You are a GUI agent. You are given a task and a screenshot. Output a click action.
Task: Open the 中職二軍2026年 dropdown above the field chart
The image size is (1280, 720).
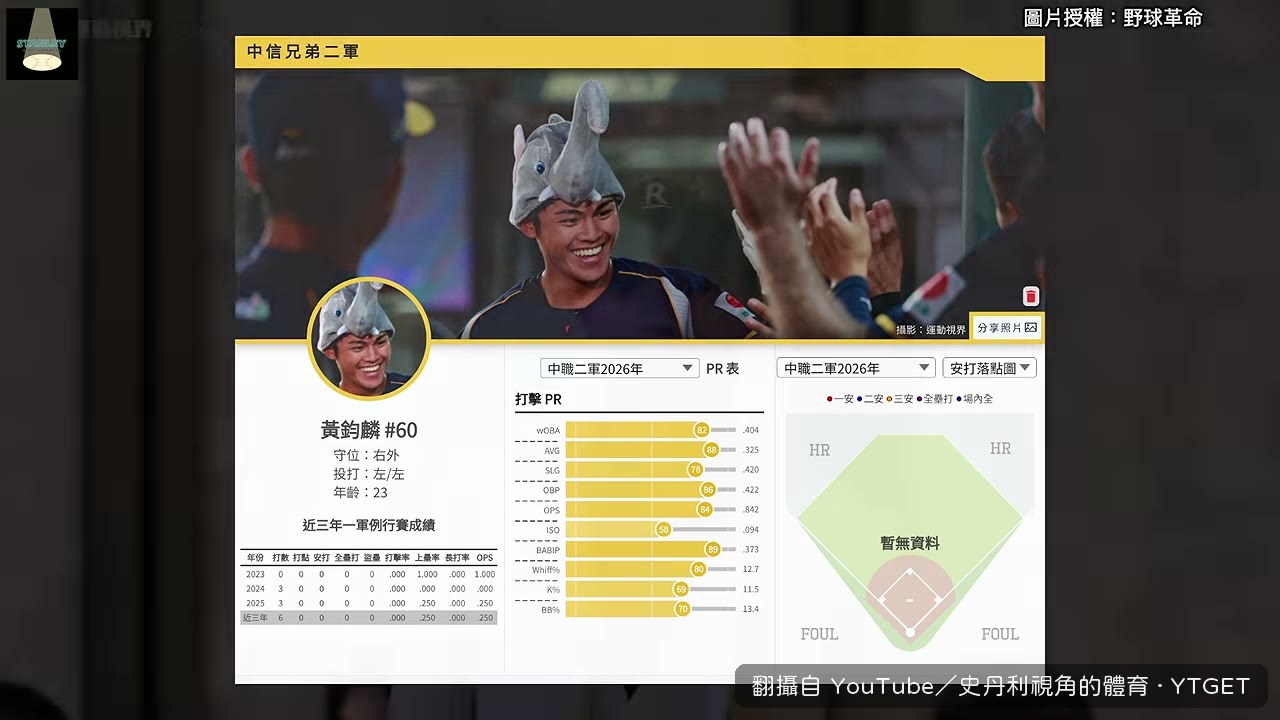tap(855, 368)
